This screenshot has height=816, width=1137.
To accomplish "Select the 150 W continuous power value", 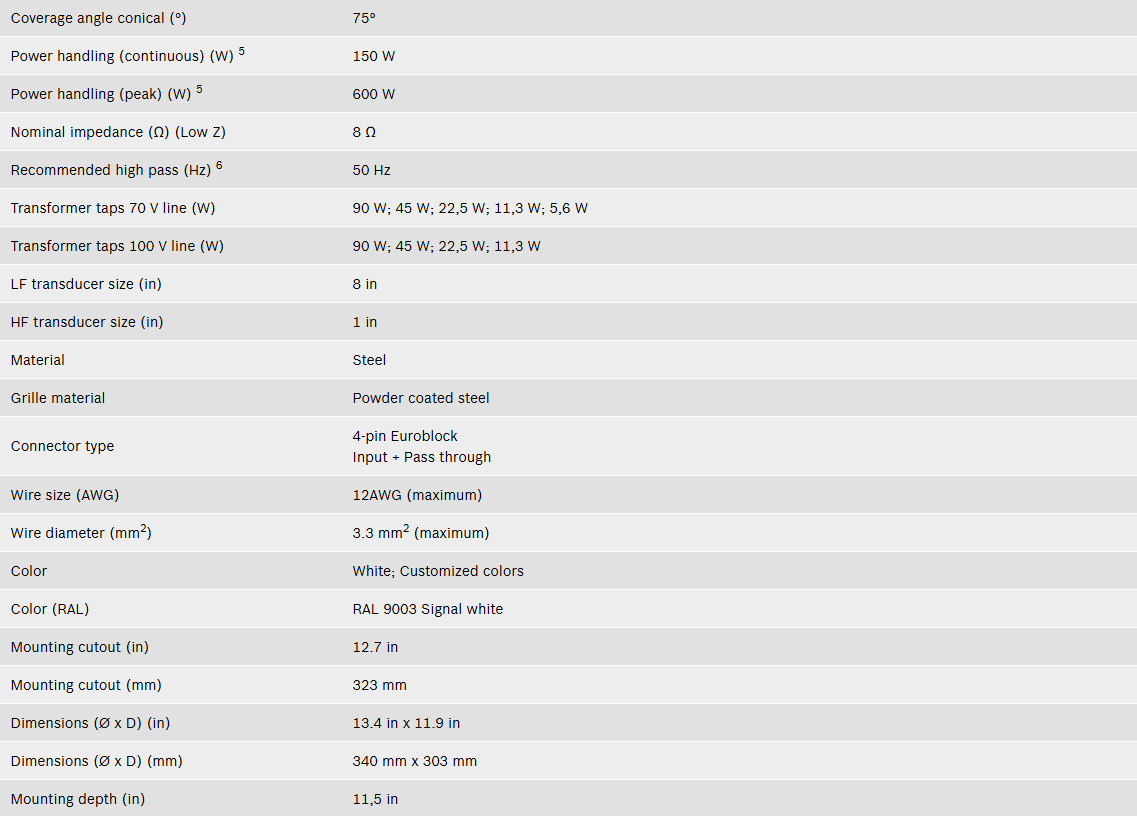I will pyautogui.click(x=373, y=57).
